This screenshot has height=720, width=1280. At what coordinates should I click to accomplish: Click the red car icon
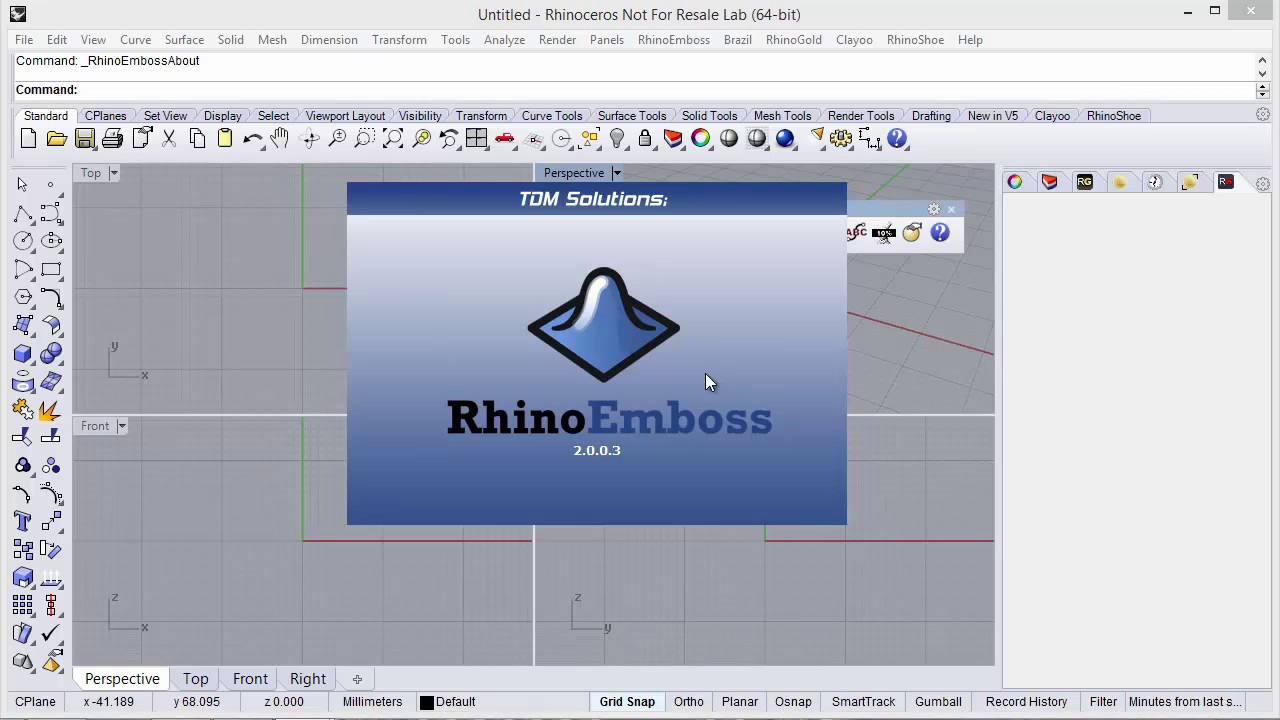pyautogui.click(x=505, y=139)
